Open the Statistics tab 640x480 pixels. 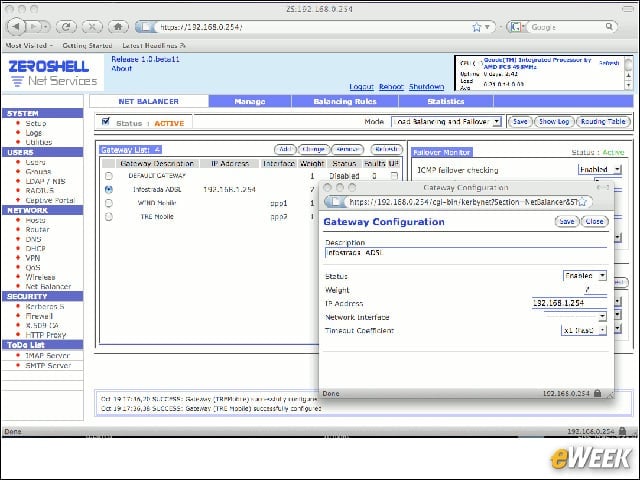tap(446, 101)
